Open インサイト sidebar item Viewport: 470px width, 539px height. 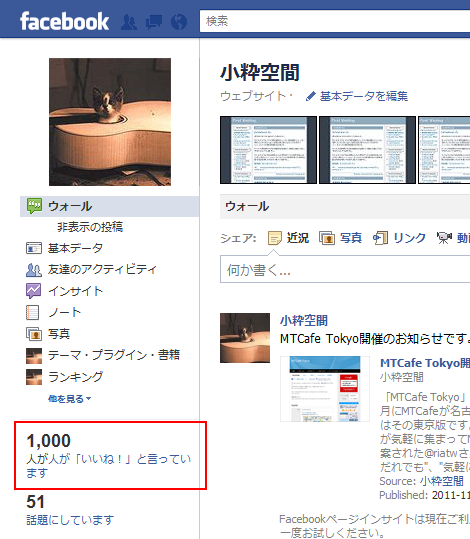point(76,291)
